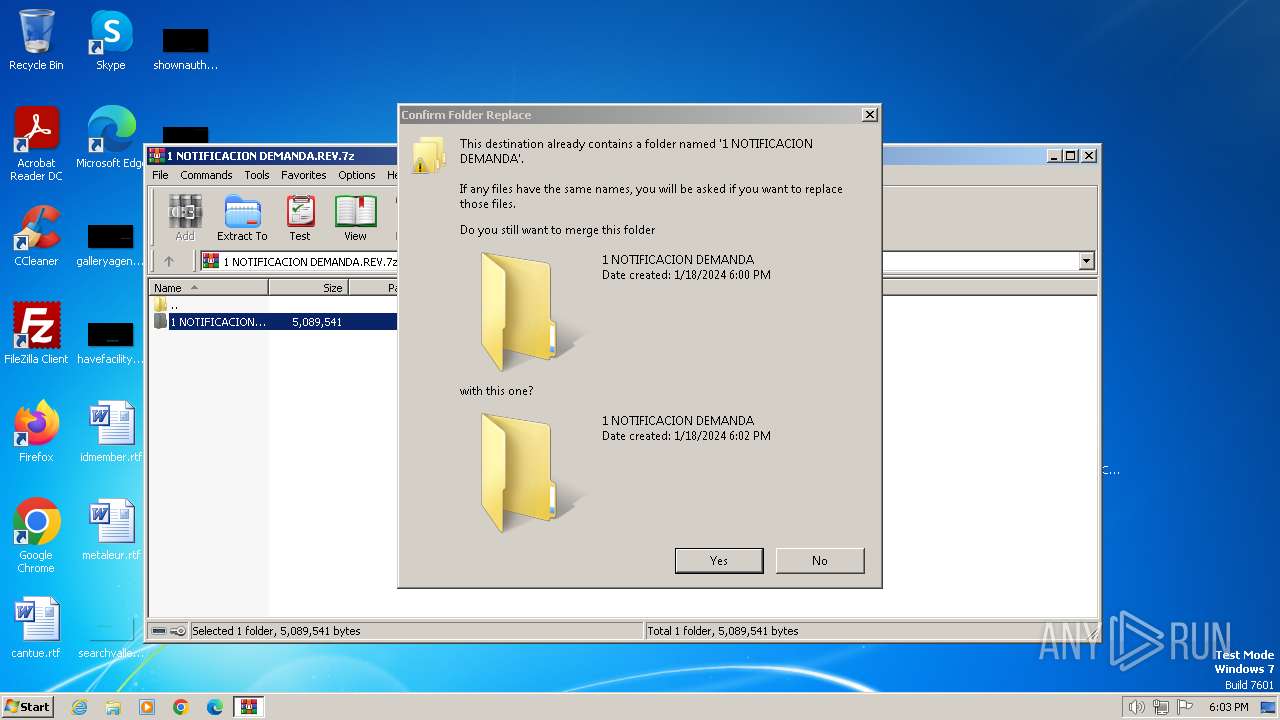Open Chrome from the taskbar
The image size is (1280, 720).
tap(181, 707)
